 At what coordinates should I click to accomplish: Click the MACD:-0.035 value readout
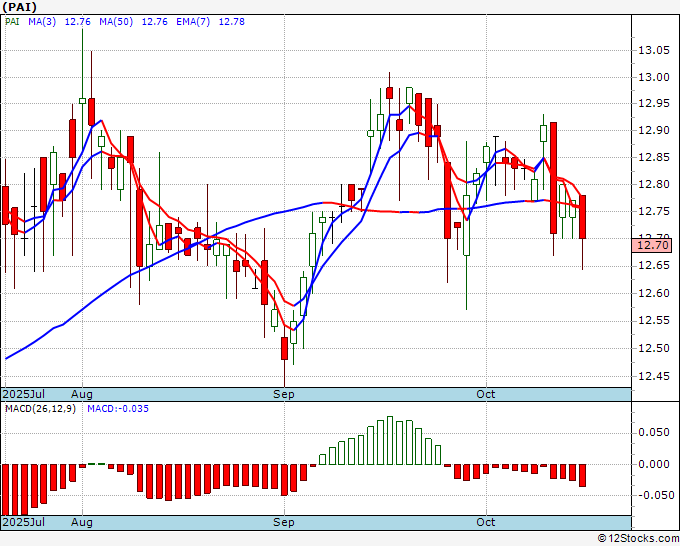click(x=118, y=409)
